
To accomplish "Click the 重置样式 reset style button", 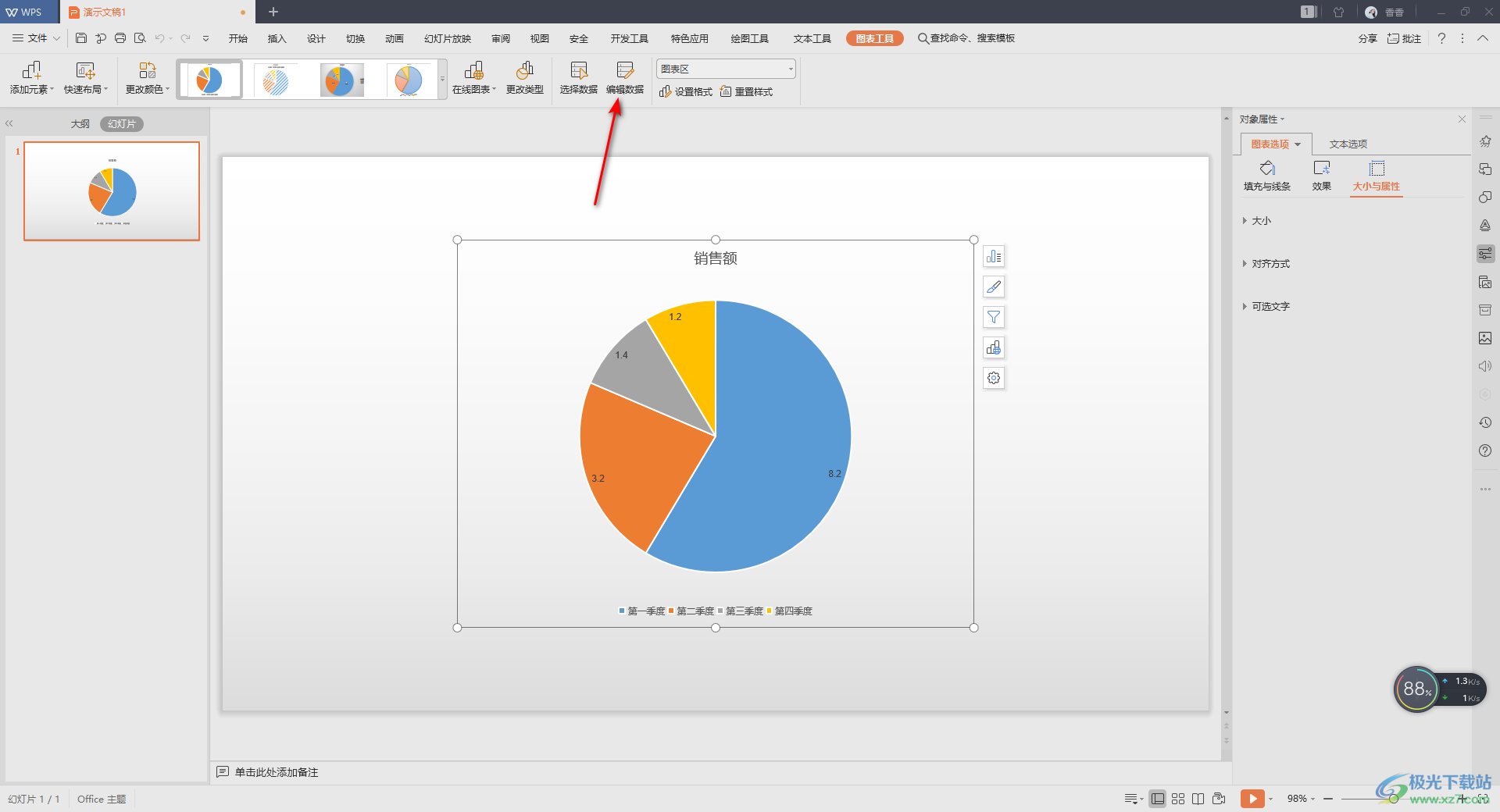I will pos(746,91).
